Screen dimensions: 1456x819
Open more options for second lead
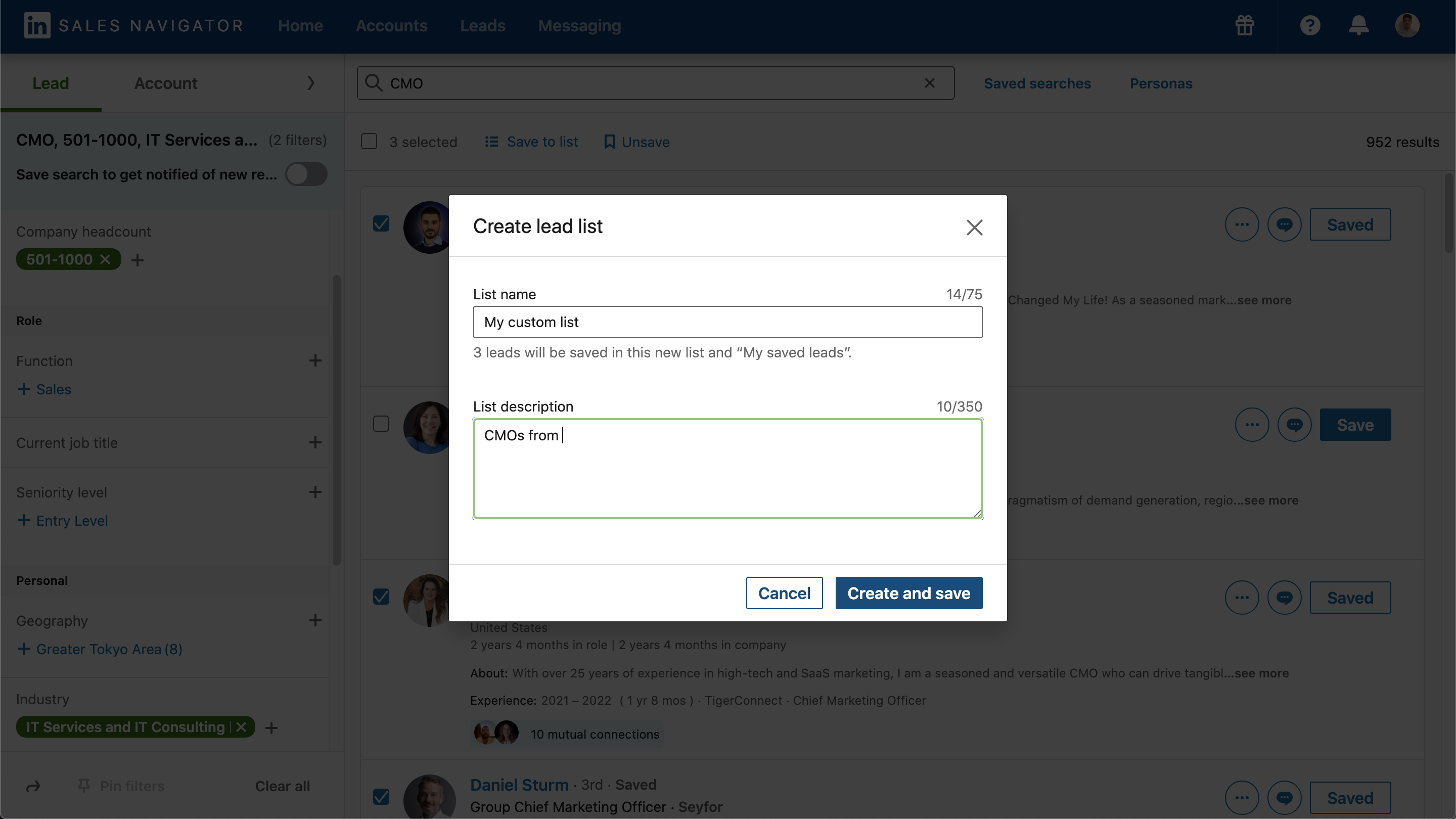(1252, 425)
